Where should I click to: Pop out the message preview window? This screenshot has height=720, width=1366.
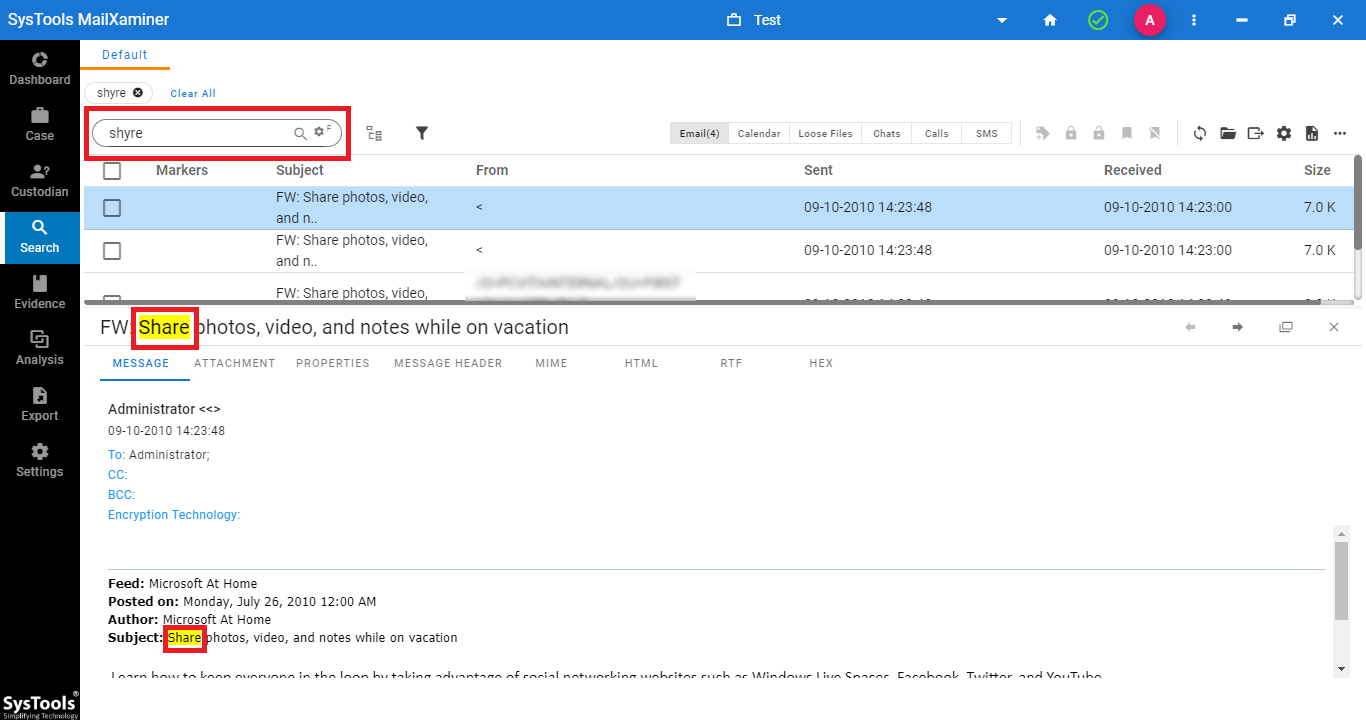1286,327
